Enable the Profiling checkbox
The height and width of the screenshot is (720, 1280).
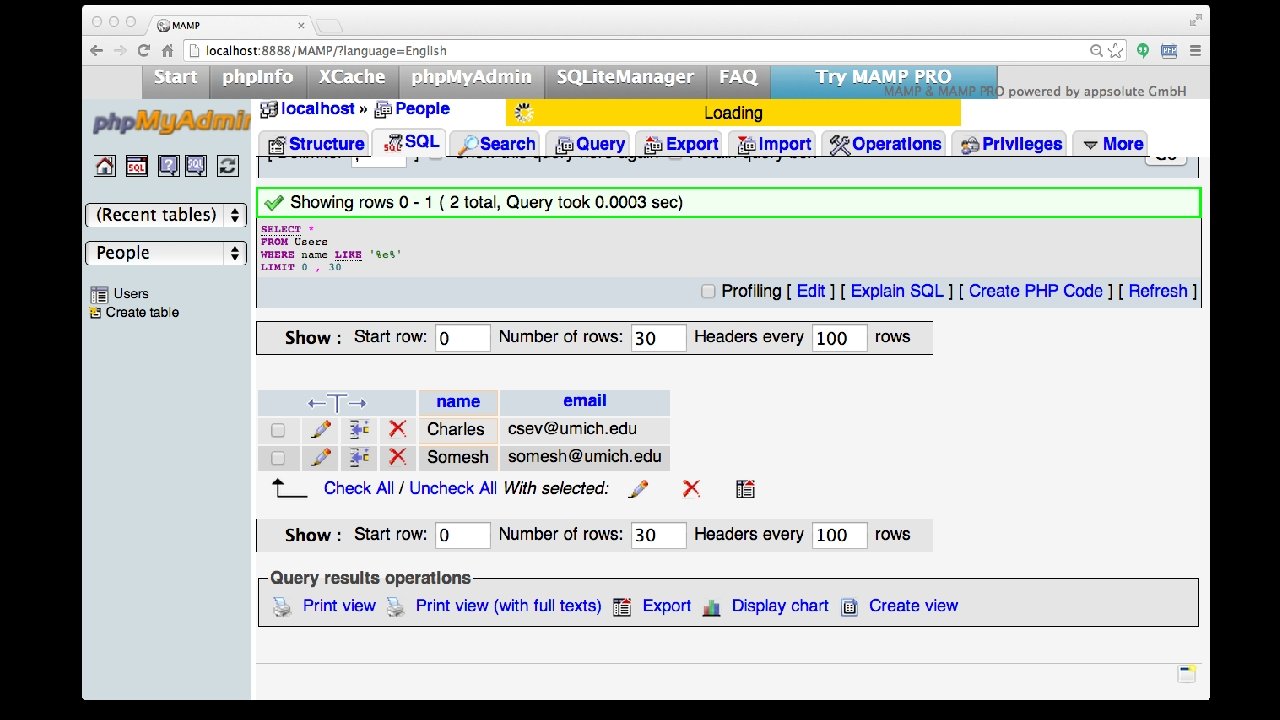pyautogui.click(x=708, y=291)
